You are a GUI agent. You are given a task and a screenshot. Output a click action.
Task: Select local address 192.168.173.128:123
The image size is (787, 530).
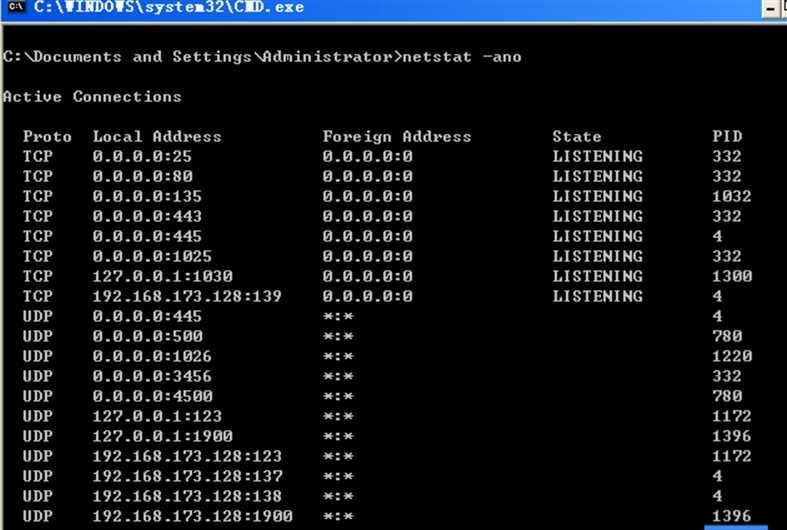(187, 456)
